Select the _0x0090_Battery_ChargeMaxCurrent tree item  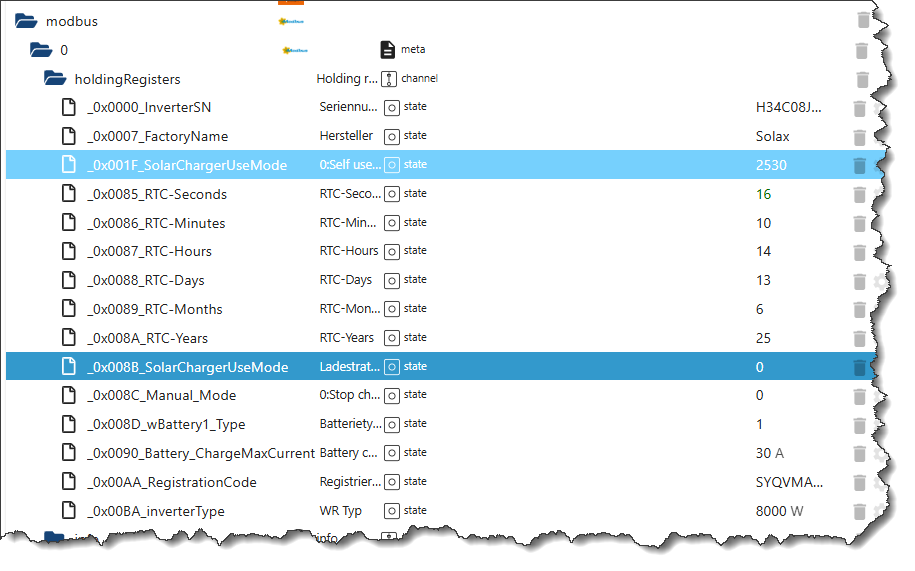pyautogui.click(x=200, y=454)
